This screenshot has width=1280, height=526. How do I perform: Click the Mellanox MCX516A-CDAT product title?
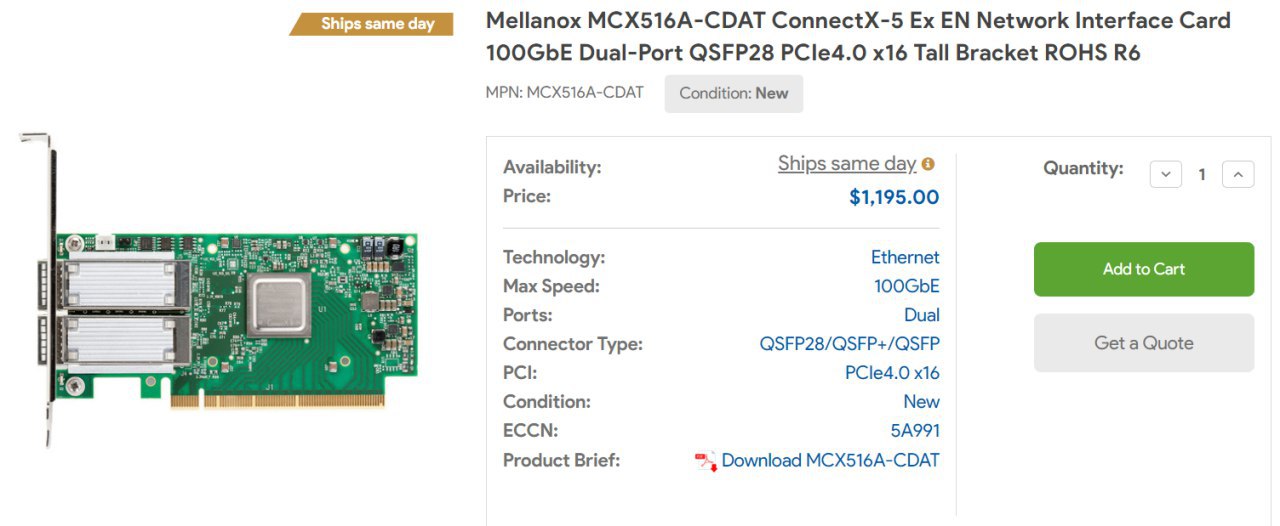click(x=857, y=36)
